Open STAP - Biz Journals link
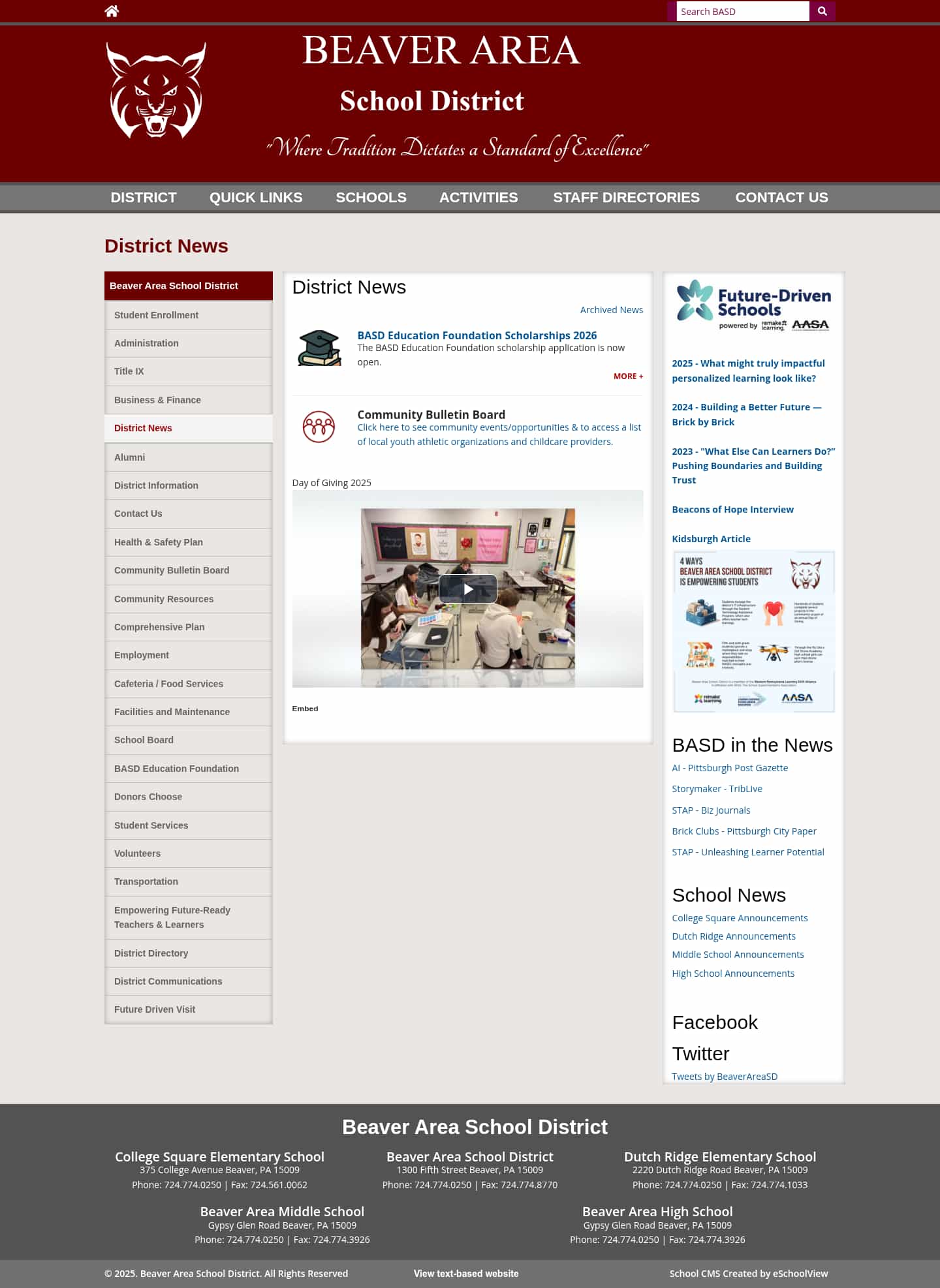This screenshot has height=1288, width=940. click(x=711, y=810)
